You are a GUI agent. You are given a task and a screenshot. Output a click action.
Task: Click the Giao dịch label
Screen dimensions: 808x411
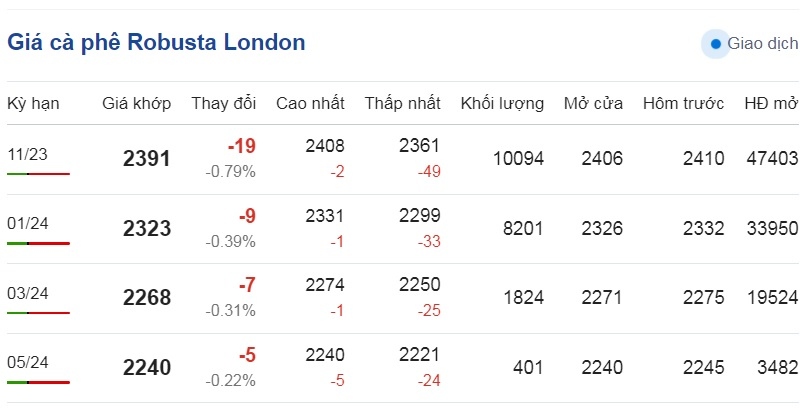(x=763, y=44)
